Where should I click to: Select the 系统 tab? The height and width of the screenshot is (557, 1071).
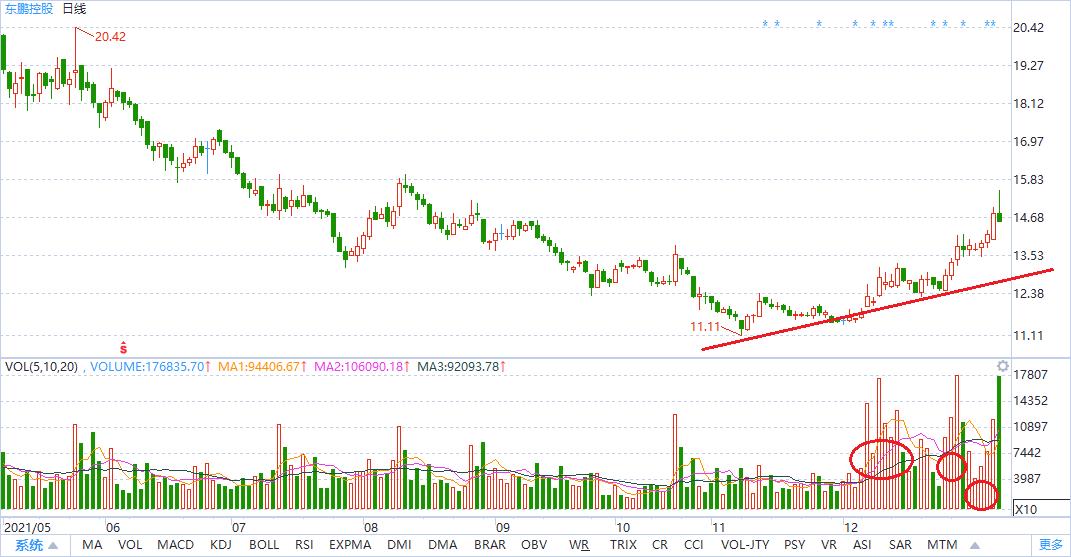point(29,545)
